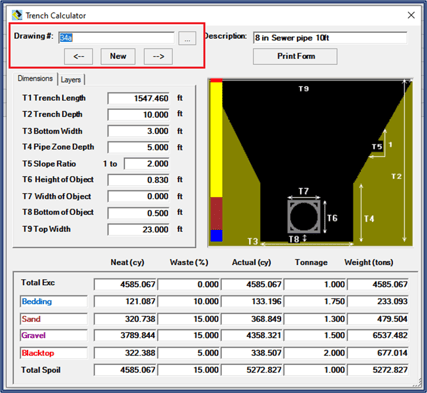Click the brown layer color bar

(216, 213)
